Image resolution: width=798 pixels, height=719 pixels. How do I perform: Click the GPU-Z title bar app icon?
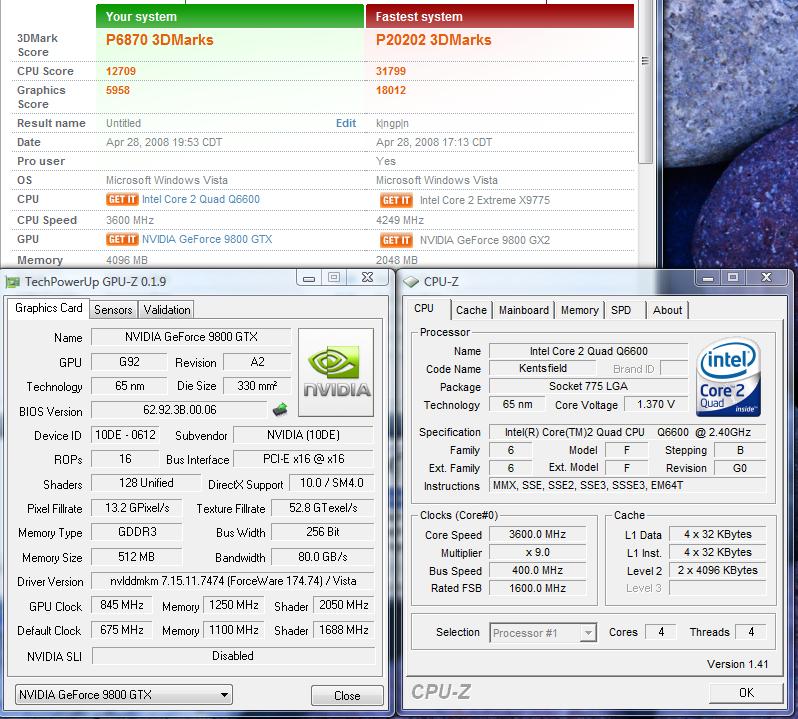(13, 282)
